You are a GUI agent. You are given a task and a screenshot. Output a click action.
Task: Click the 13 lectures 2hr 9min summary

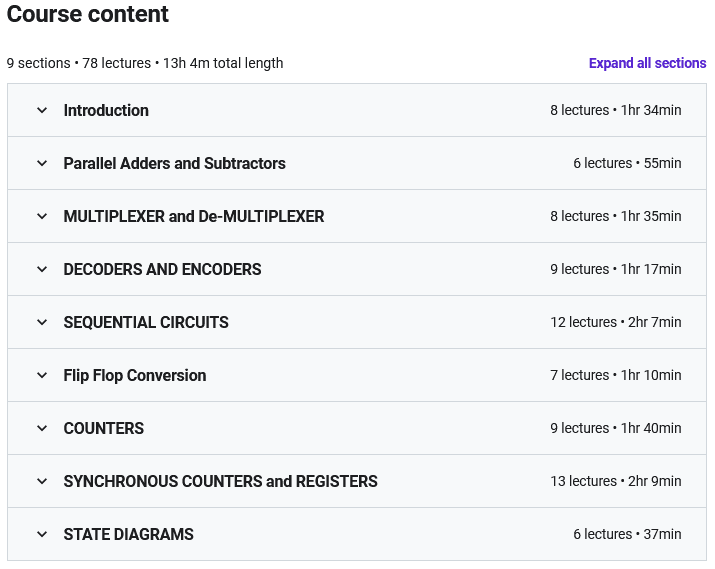click(616, 481)
